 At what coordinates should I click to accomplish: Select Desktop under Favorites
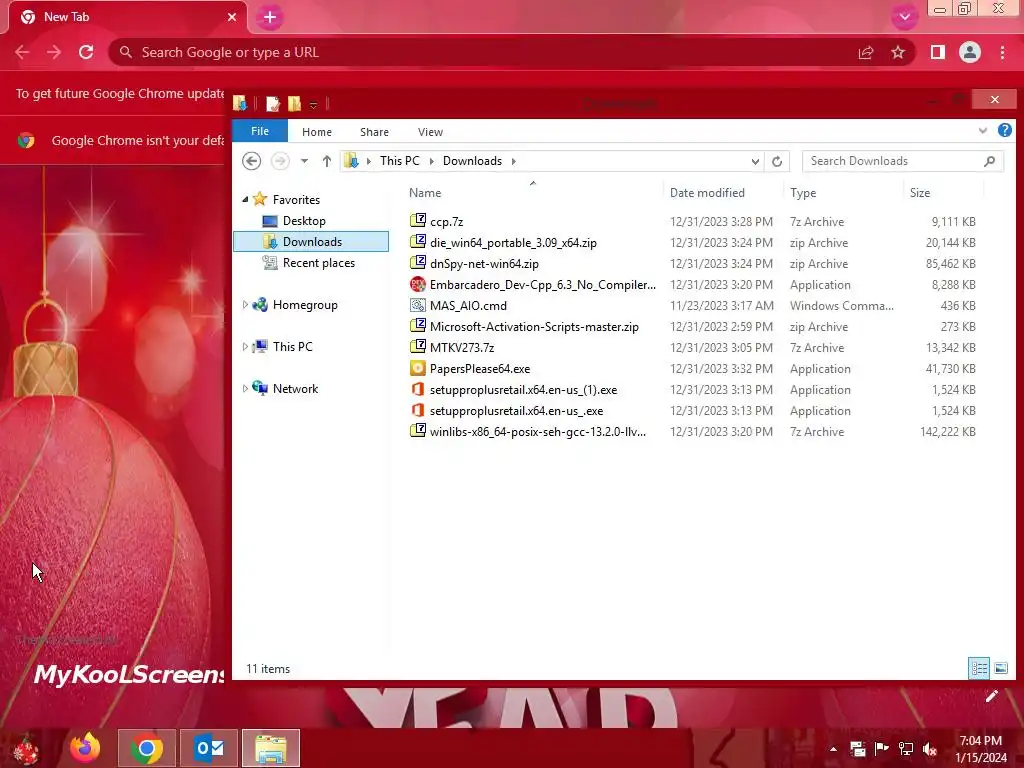(x=304, y=221)
